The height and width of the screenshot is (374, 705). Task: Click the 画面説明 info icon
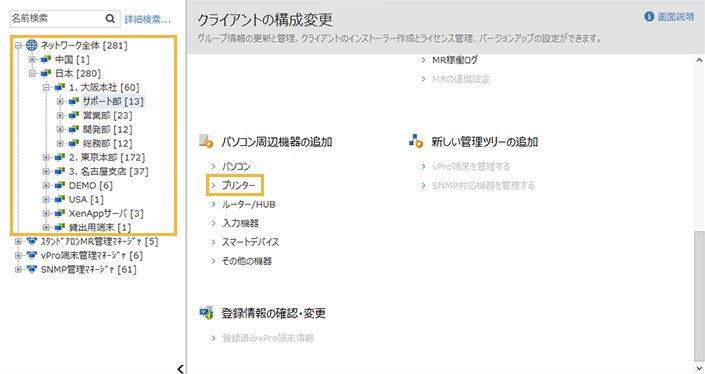click(649, 17)
